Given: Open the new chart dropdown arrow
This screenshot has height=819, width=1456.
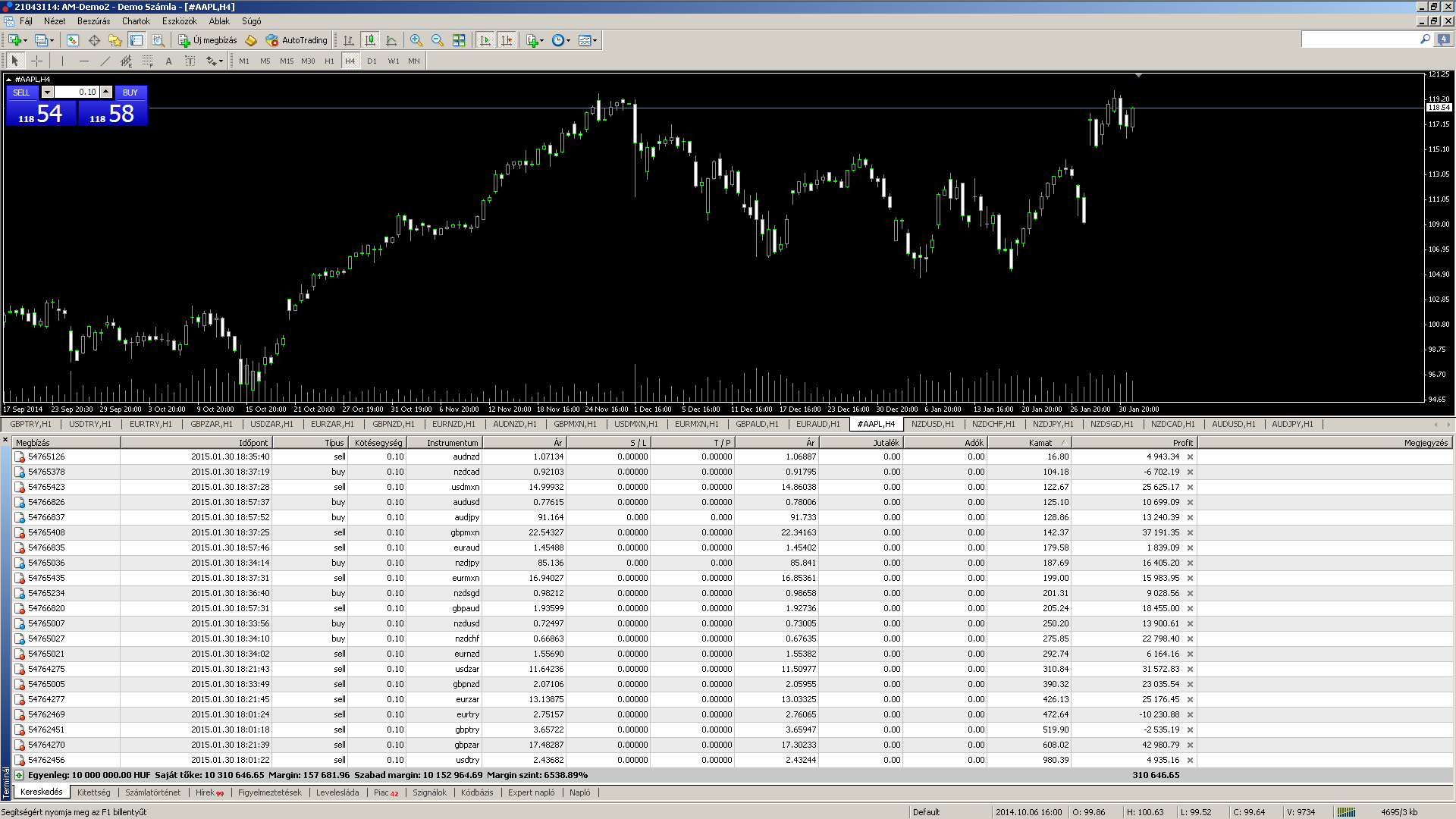Looking at the screenshot, I should tap(26, 40).
